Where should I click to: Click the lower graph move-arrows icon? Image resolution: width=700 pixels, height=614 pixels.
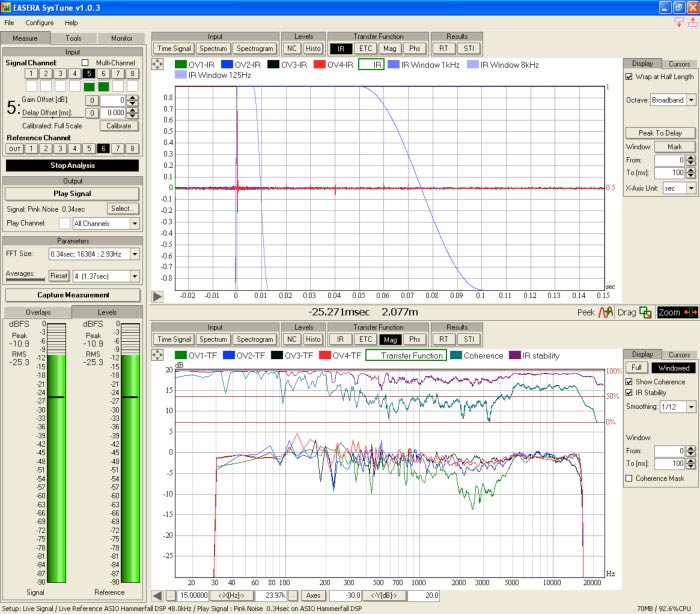coord(158,355)
